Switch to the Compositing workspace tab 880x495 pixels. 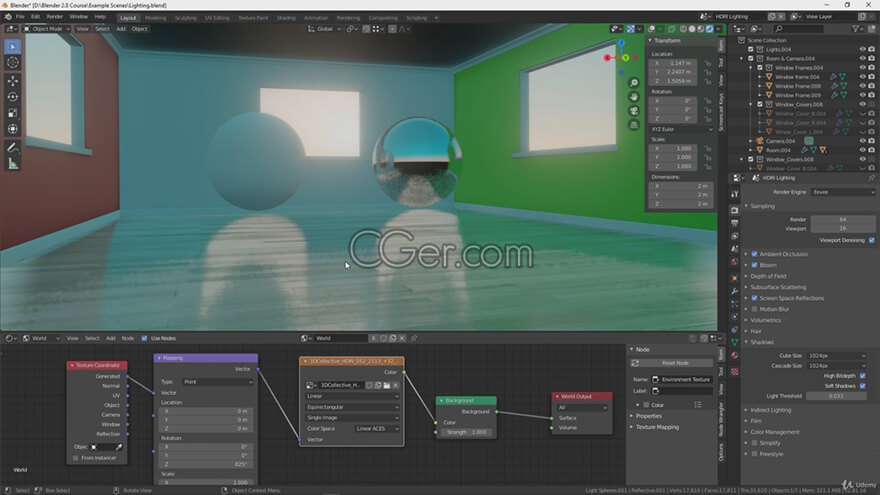(x=383, y=18)
